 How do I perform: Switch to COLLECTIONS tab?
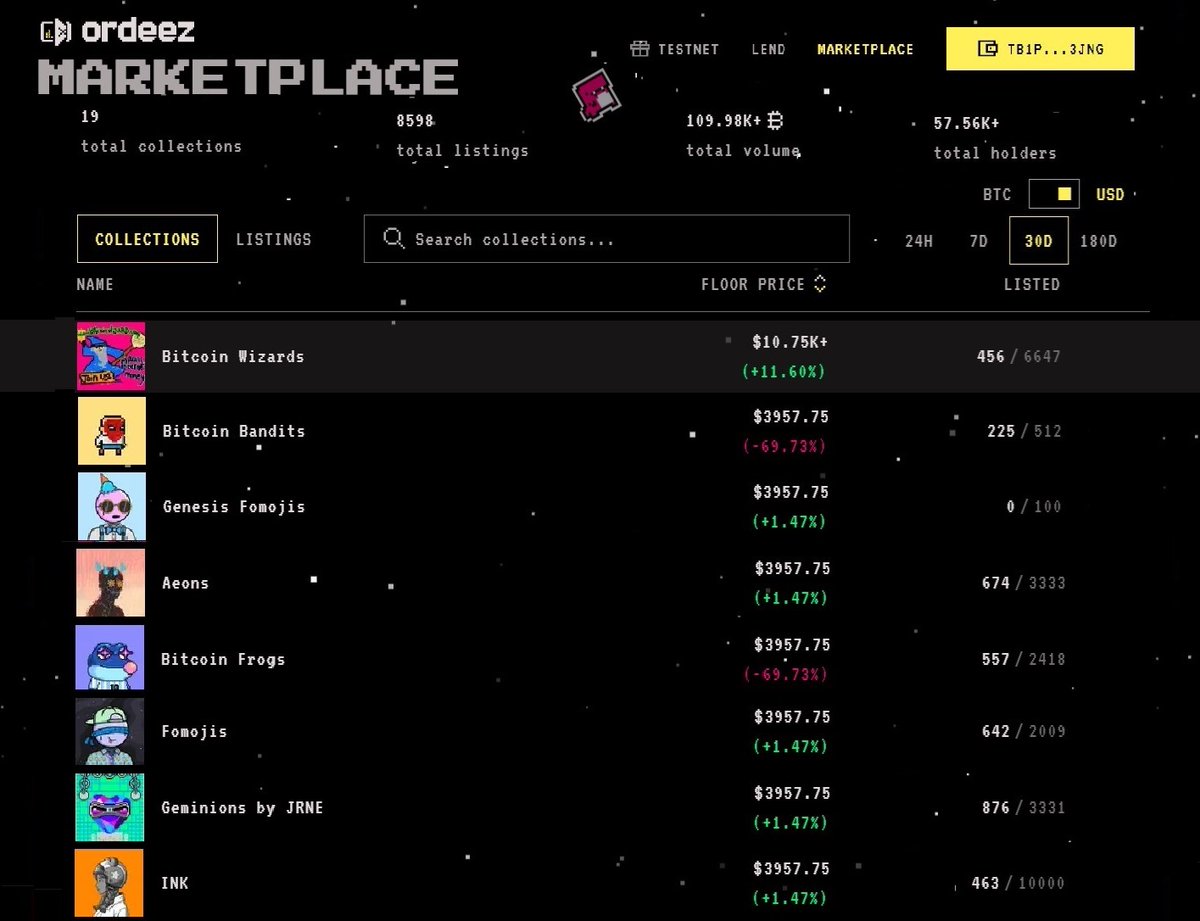pos(147,239)
